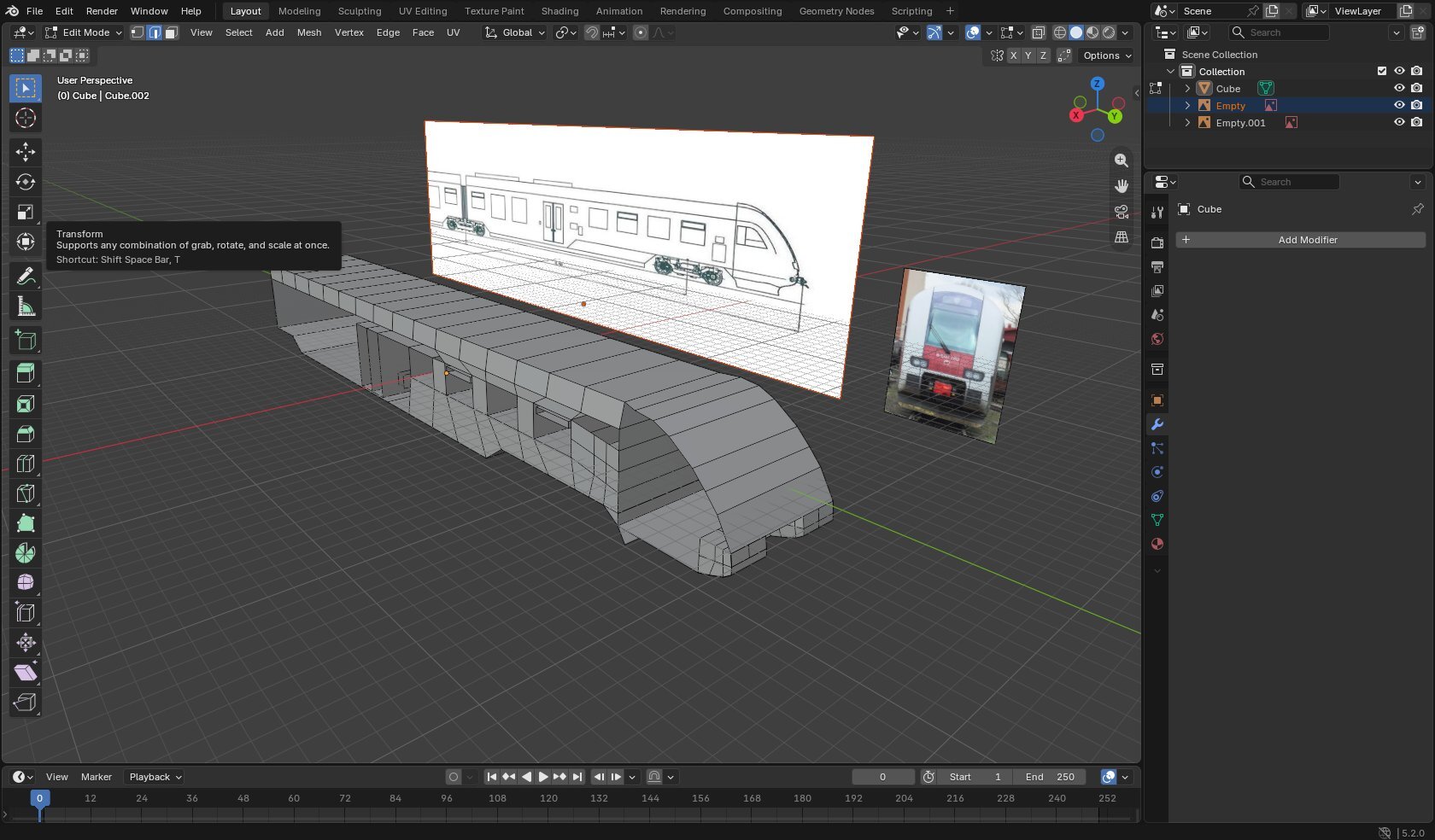Activate the Shrink/Fatten tool

pos(26,642)
